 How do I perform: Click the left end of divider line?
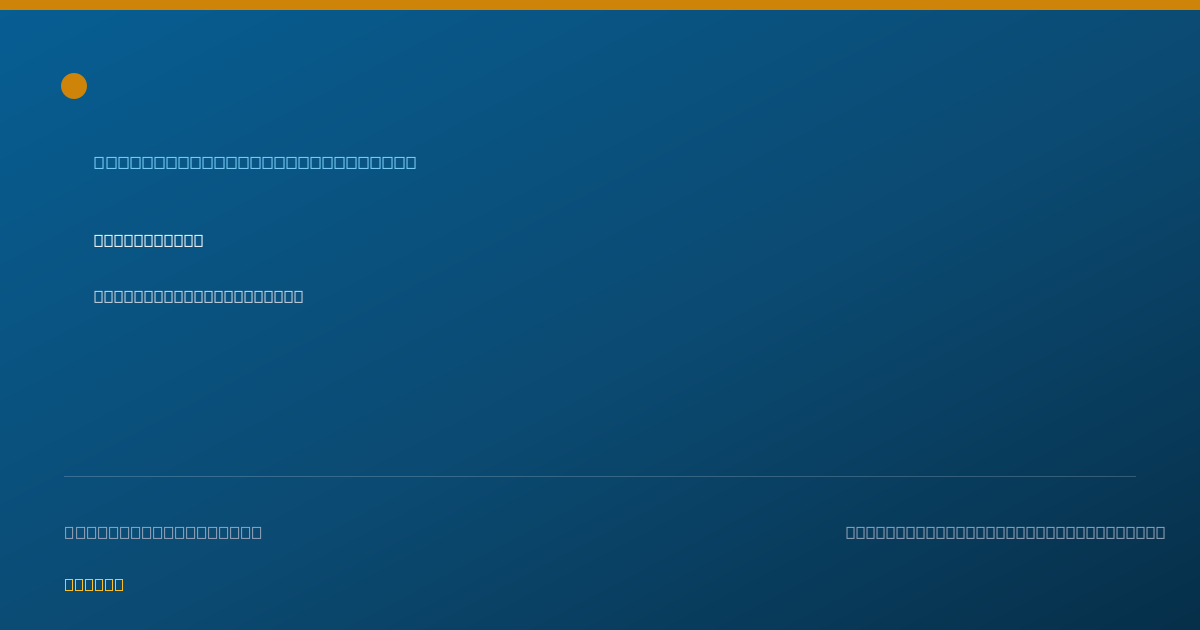click(x=66, y=476)
